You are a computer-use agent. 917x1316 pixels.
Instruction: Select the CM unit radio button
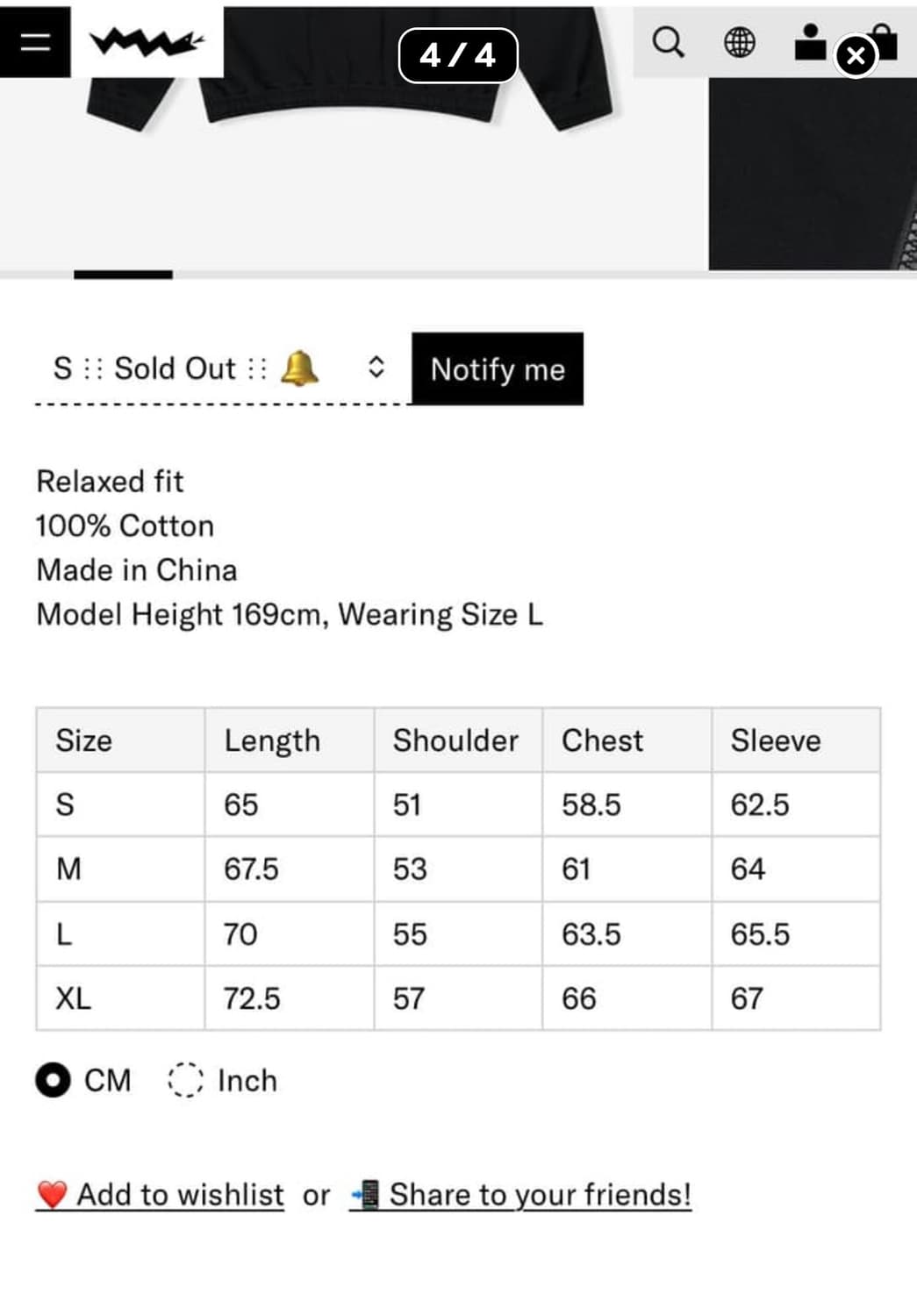[54, 1080]
